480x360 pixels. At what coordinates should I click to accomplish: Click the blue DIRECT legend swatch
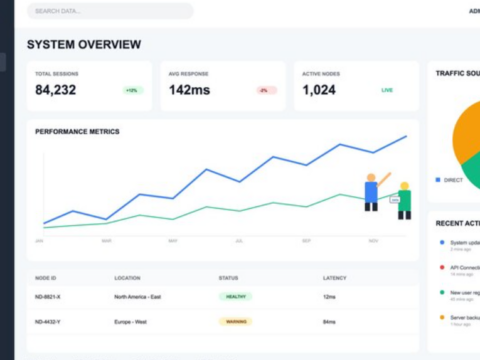(x=438, y=180)
